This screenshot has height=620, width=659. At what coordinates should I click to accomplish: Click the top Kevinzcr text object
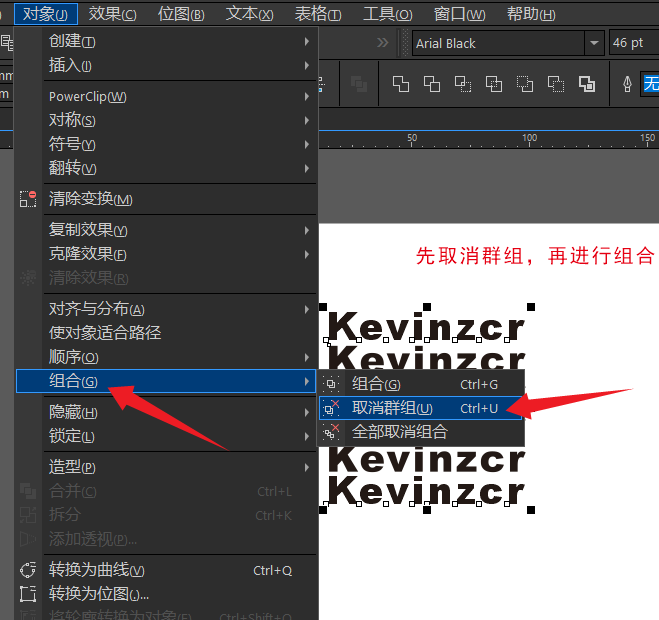(426, 326)
